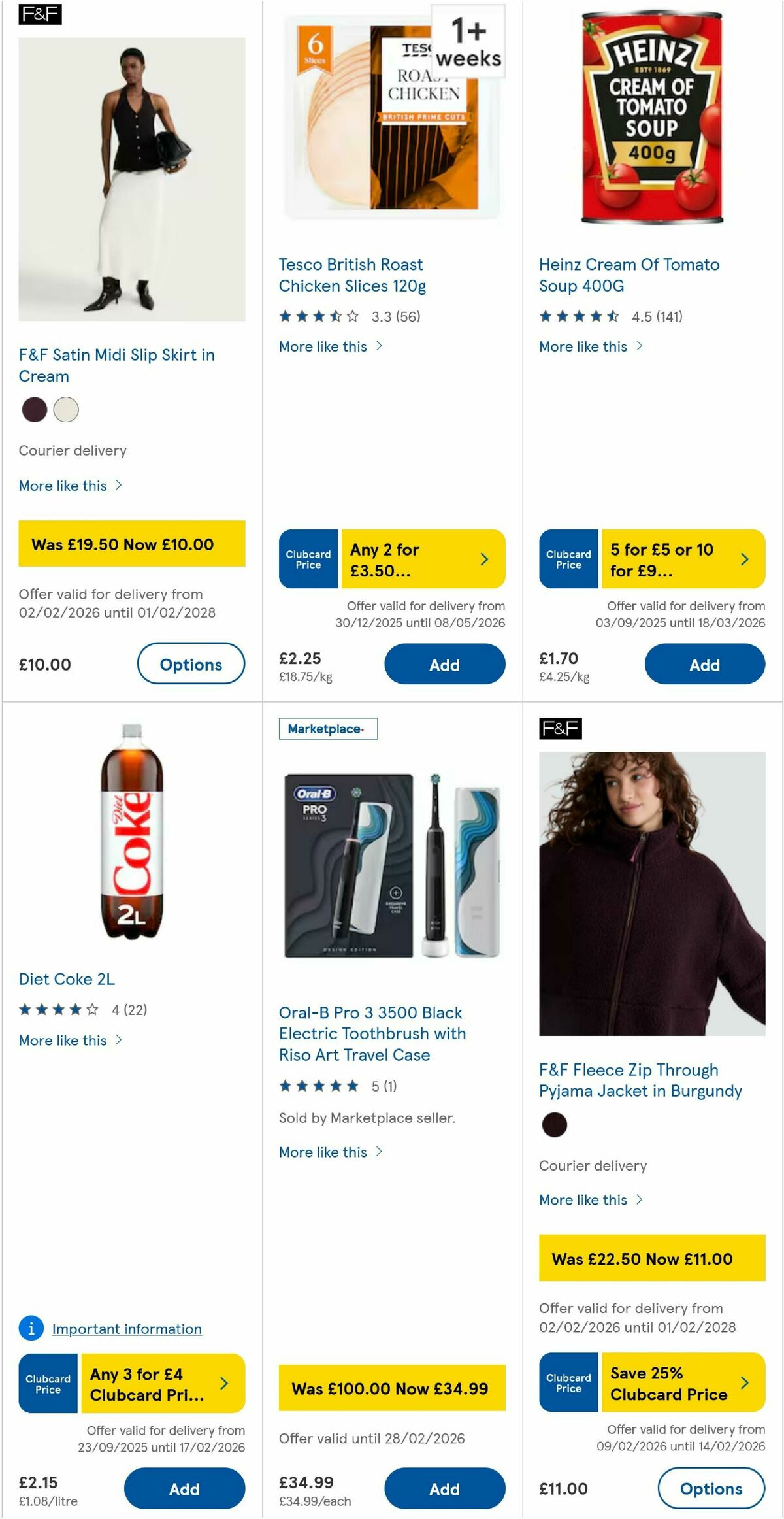784x1519 pixels.
Task: Select the burgundy colour swatch under the pyjama jacket
Action: (554, 1126)
